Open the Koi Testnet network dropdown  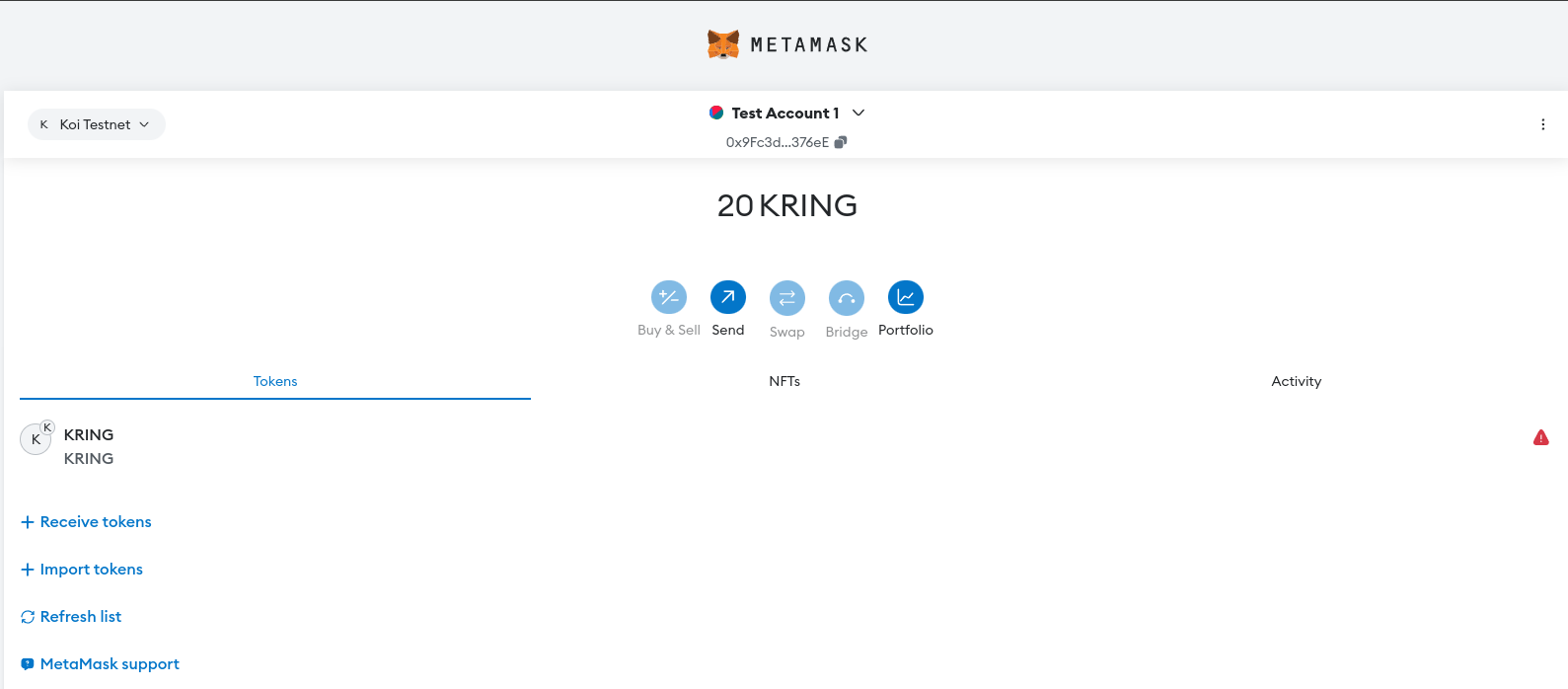point(96,124)
